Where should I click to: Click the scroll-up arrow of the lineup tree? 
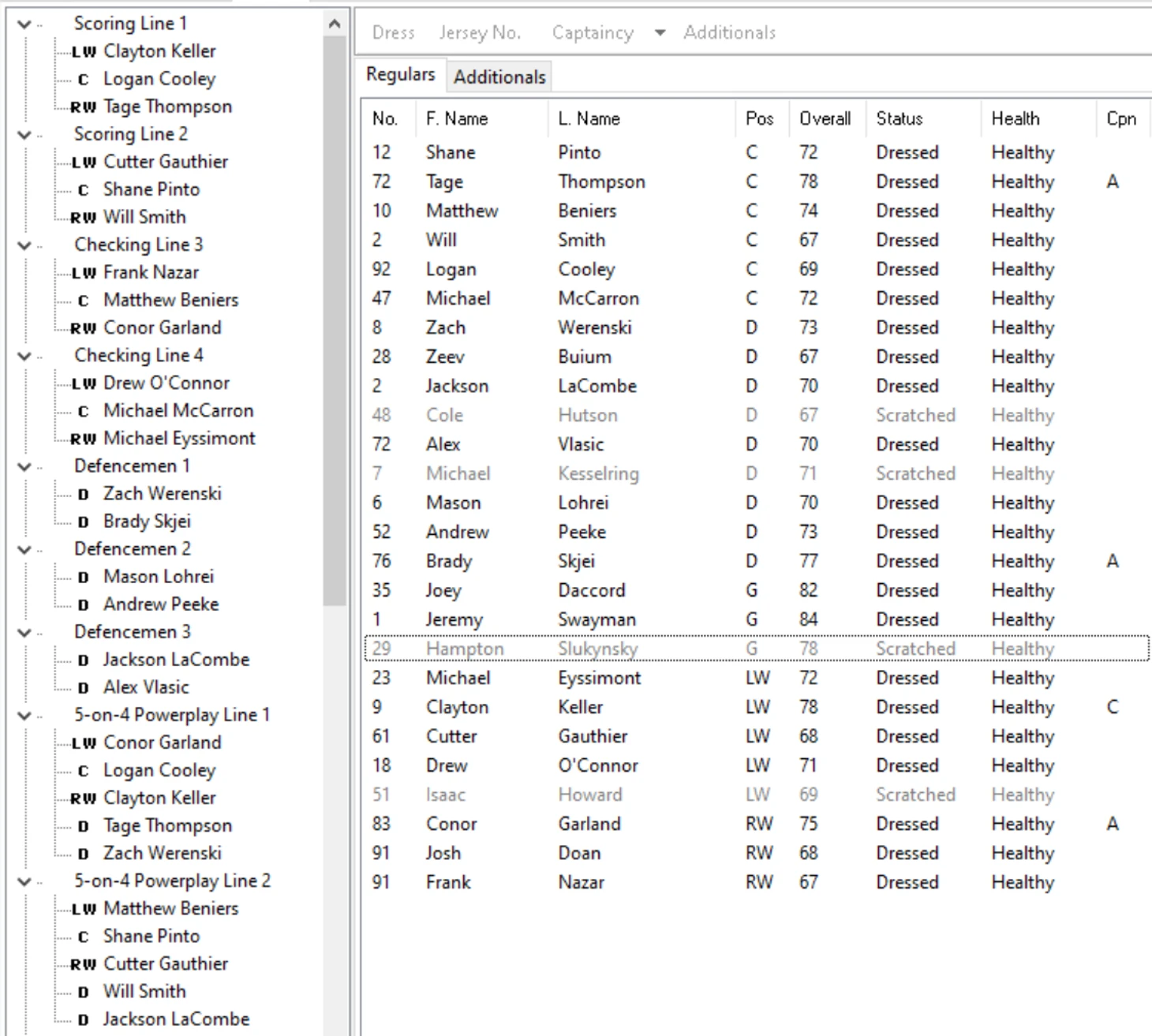point(335,24)
